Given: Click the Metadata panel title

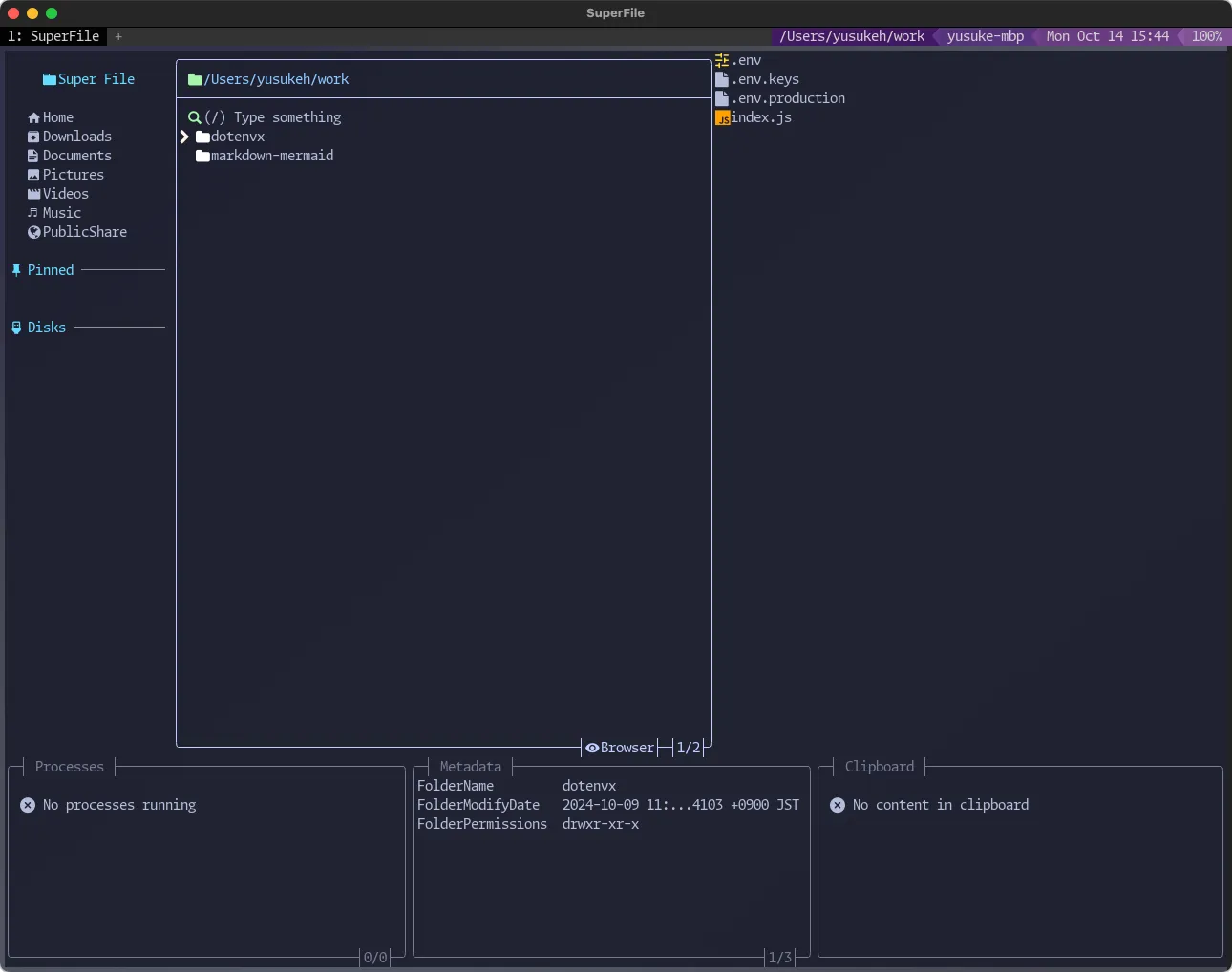Looking at the screenshot, I should (x=471, y=767).
